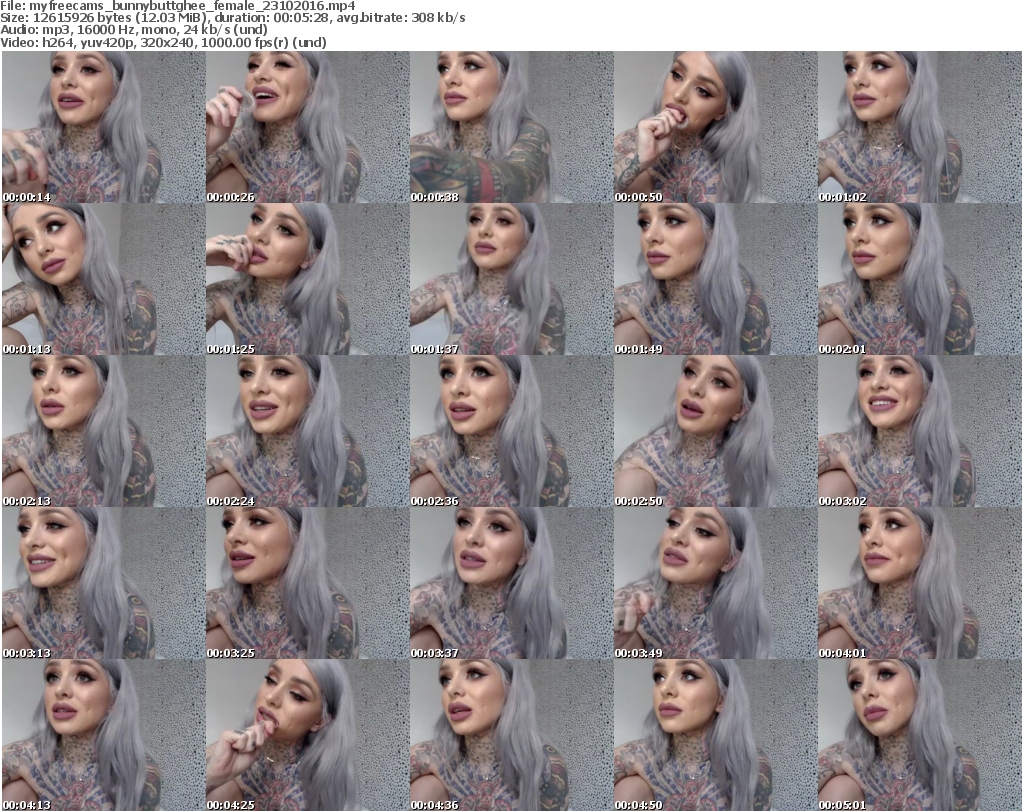Select the thumbnail stamped 00:04:25
Screen dimensions: 1024x811
click(x=308, y=735)
